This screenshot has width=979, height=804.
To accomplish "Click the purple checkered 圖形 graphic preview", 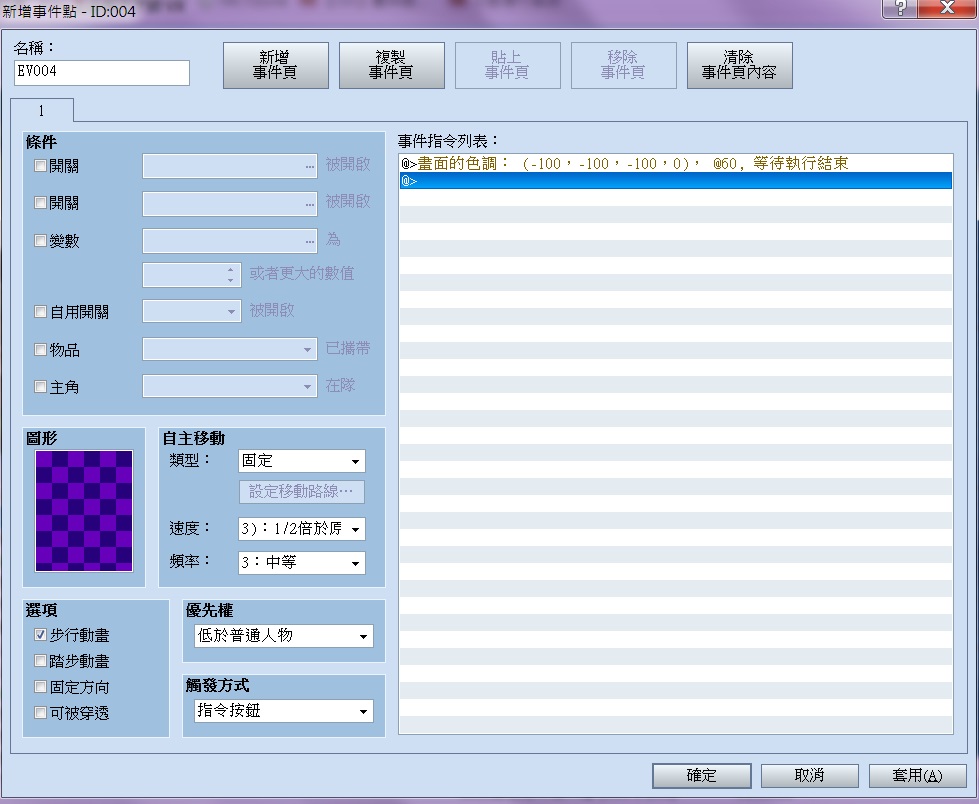I will (84, 511).
